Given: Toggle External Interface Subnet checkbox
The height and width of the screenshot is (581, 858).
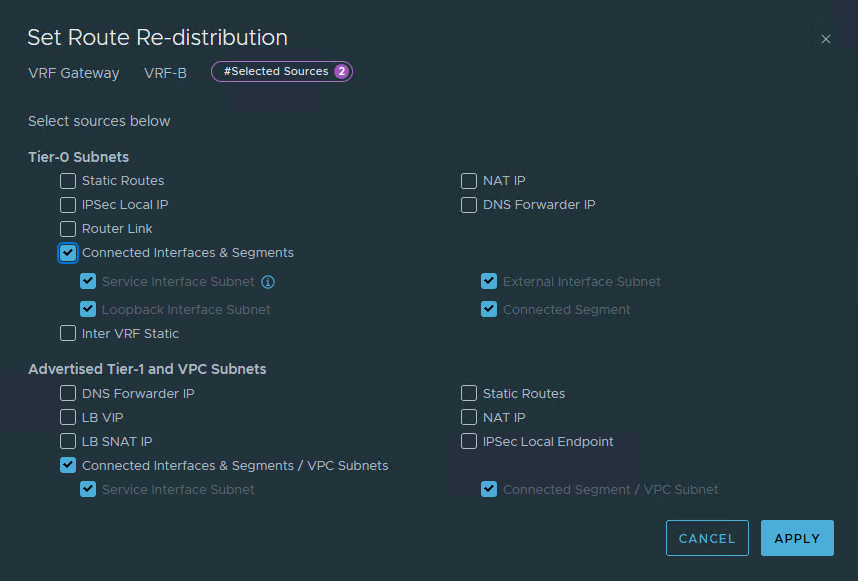Looking at the screenshot, I should point(489,282).
